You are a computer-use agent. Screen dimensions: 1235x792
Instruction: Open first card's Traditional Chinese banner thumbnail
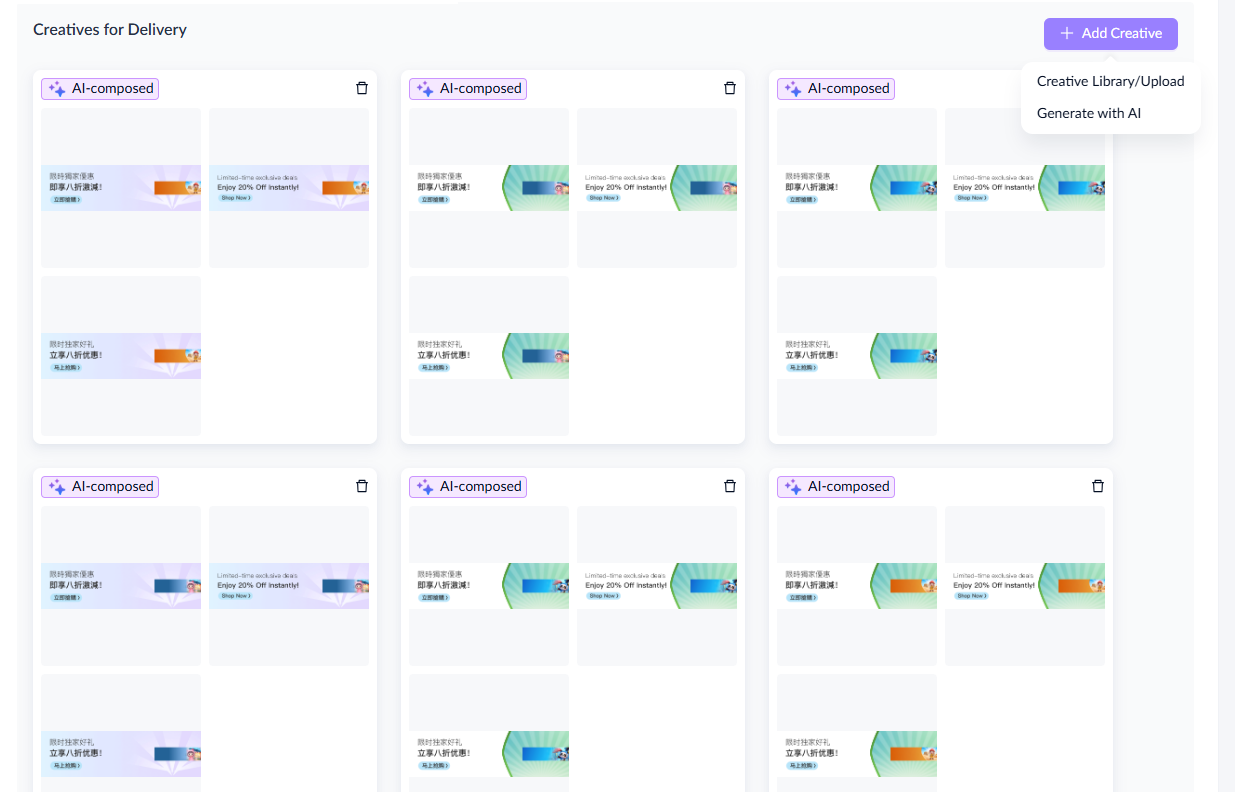[121, 188]
